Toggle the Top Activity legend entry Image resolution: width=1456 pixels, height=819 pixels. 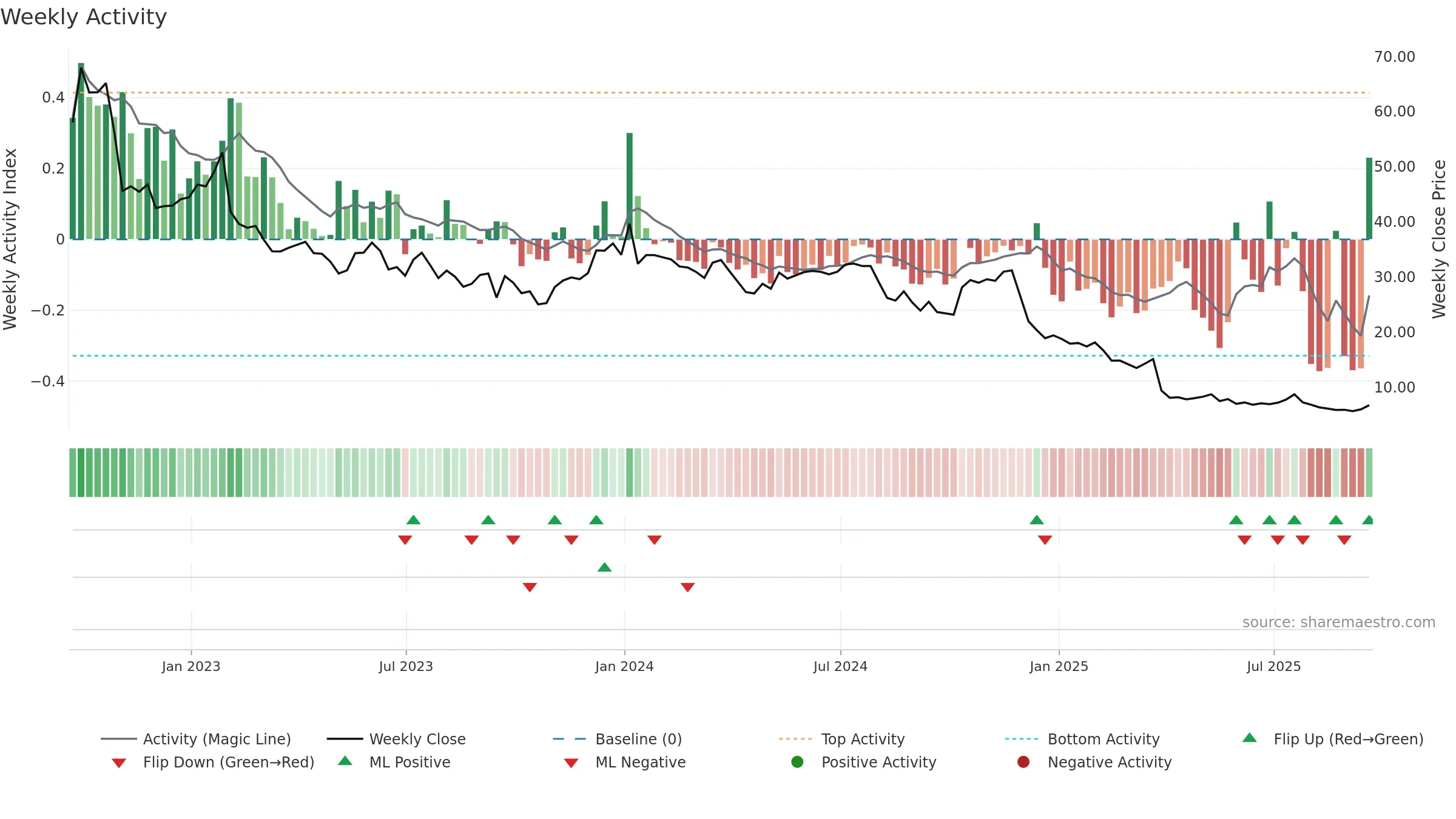[x=841, y=739]
